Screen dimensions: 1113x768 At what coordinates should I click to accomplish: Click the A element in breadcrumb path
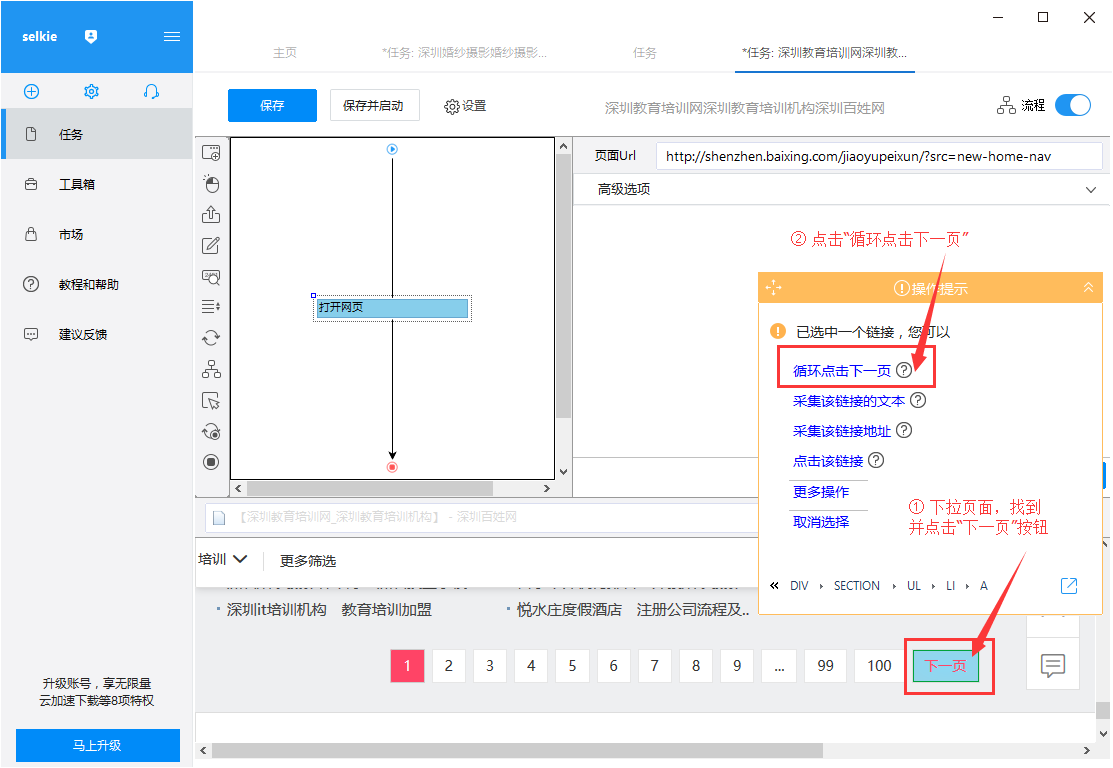[984, 586]
